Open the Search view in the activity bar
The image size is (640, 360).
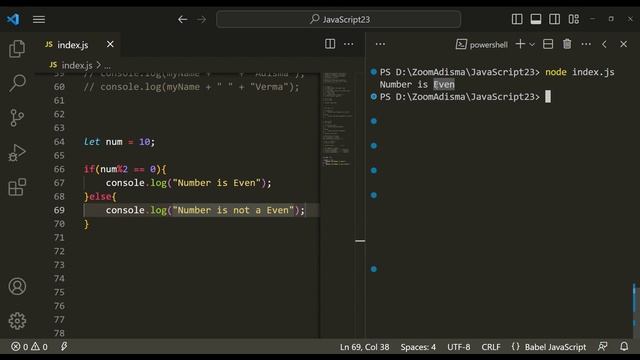17,83
